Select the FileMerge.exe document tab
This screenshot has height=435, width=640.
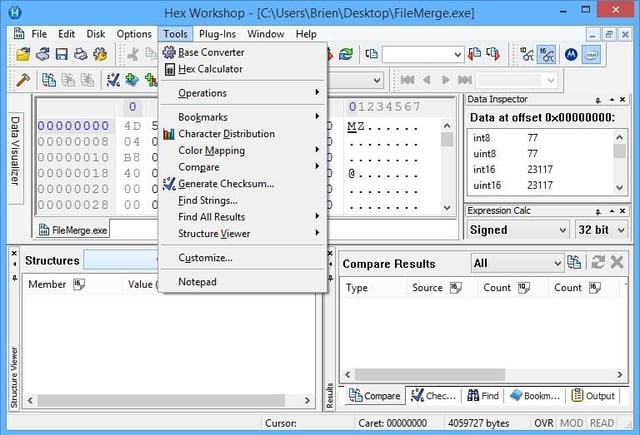(x=73, y=231)
